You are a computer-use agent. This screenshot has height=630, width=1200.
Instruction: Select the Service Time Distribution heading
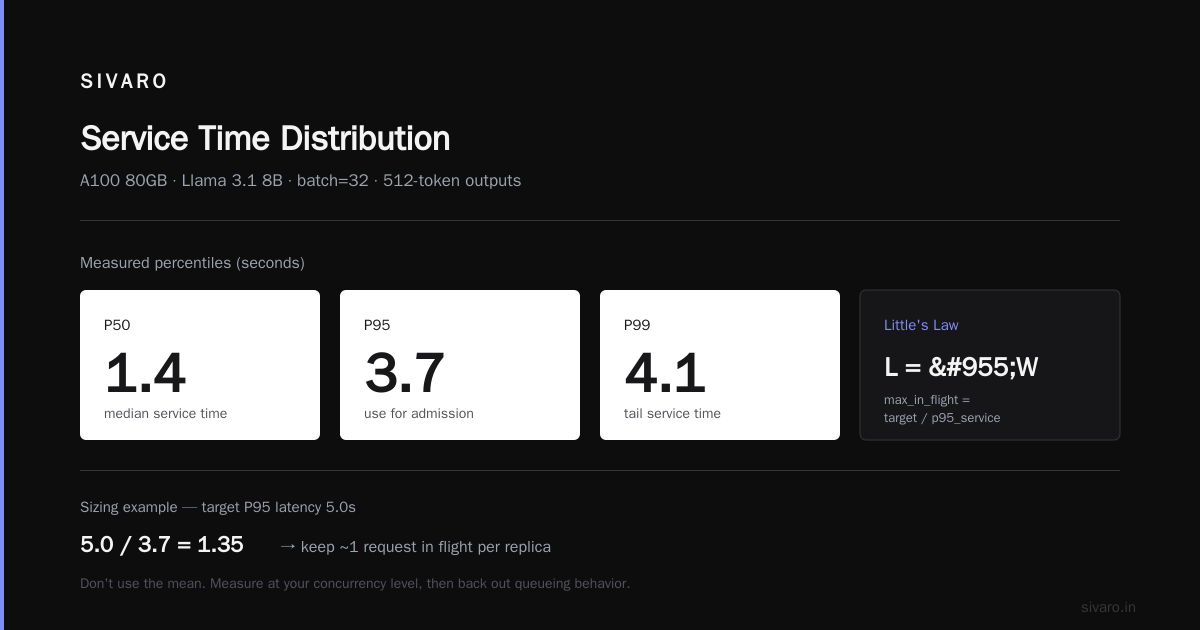(x=265, y=138)
